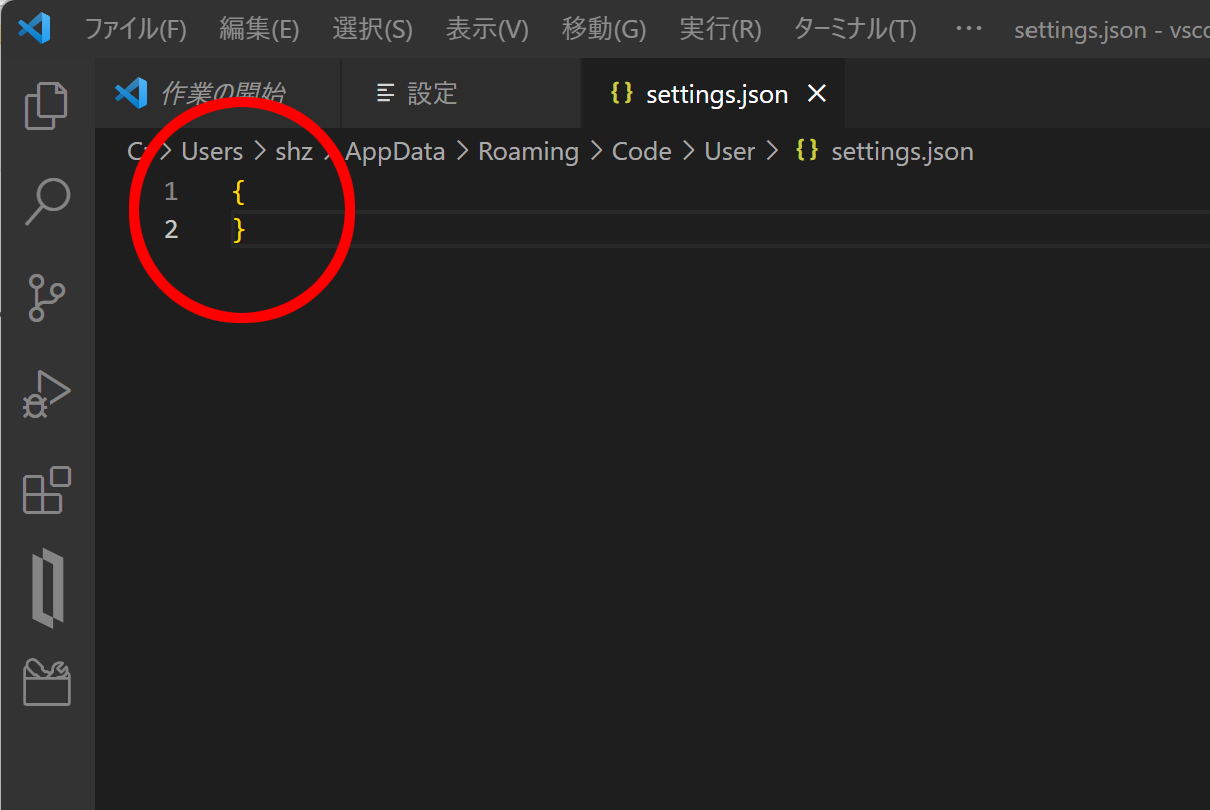Open the Extensions view
This screenshot has height=810, width=1210.
pos(46,490)
